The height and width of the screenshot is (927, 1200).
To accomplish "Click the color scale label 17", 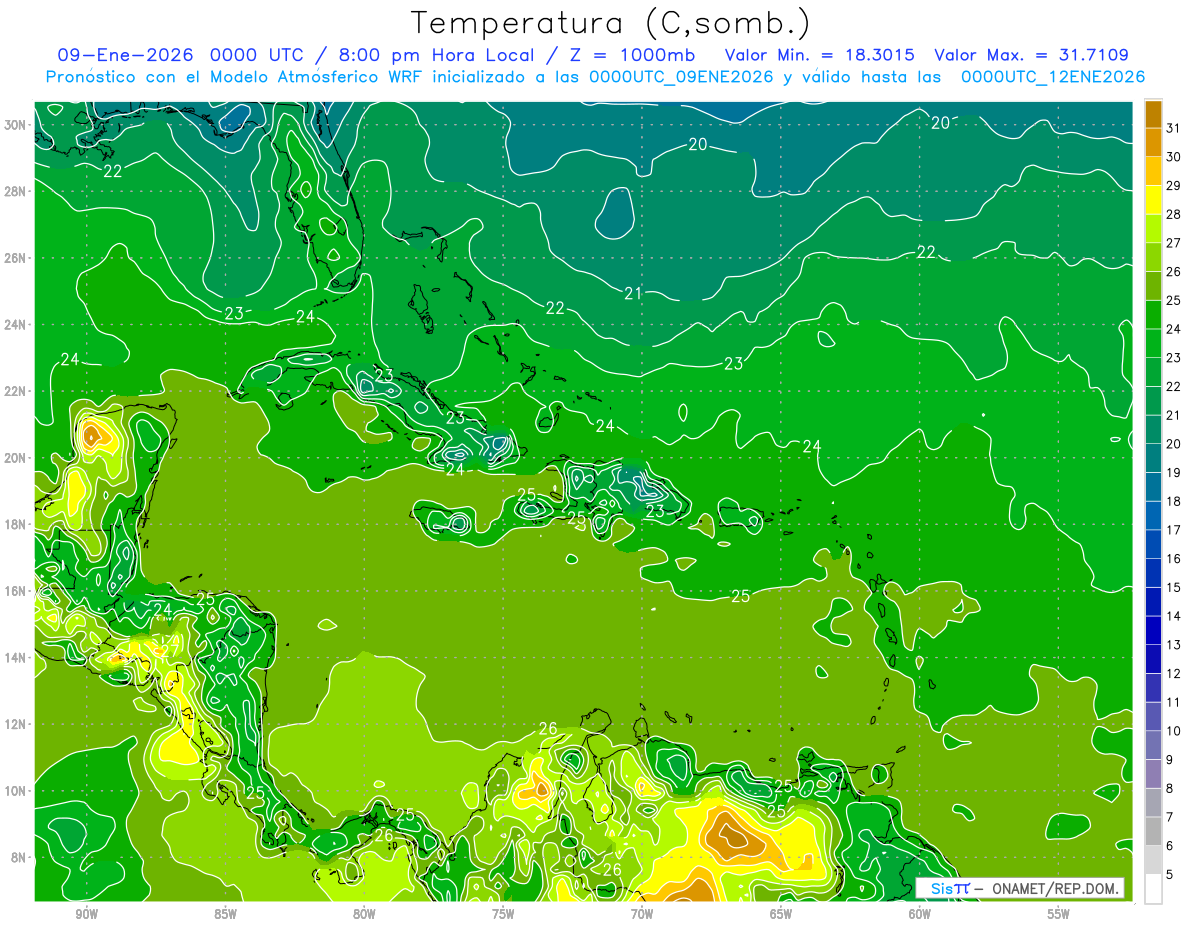I will (1174, 530).
